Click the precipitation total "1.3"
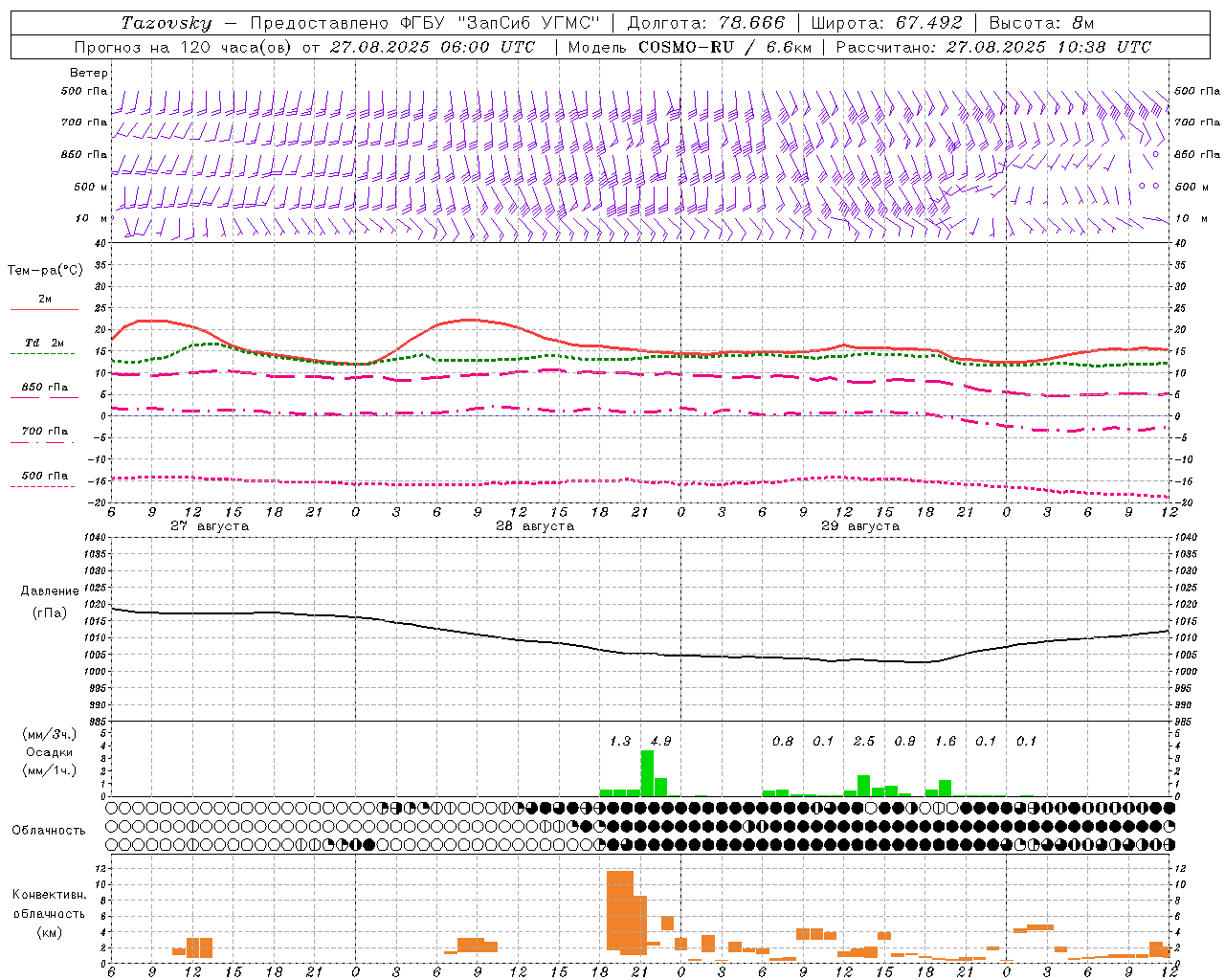This screenshot has height=980, width=1225. [620, 741]
